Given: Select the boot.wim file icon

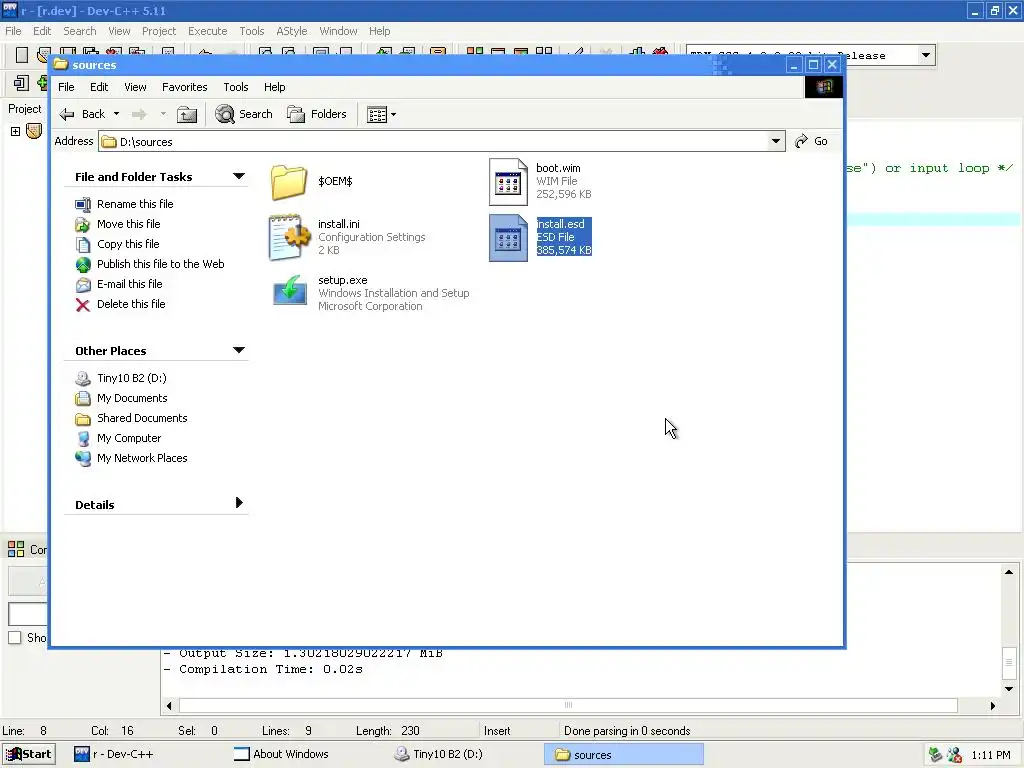Looking at the screenshot, I should (508, 182).
